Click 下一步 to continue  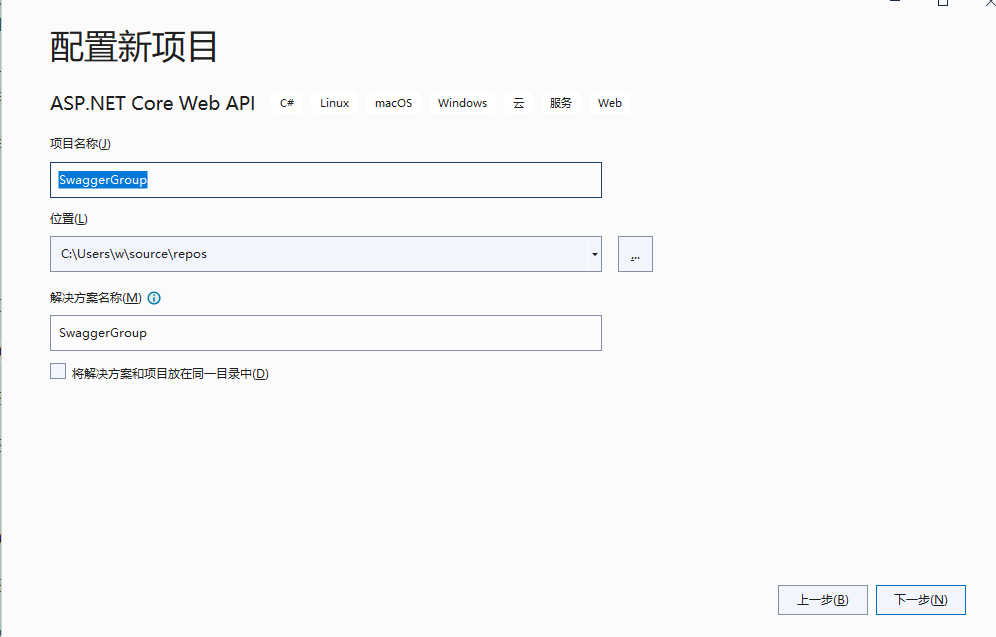[x=920, y=599]
